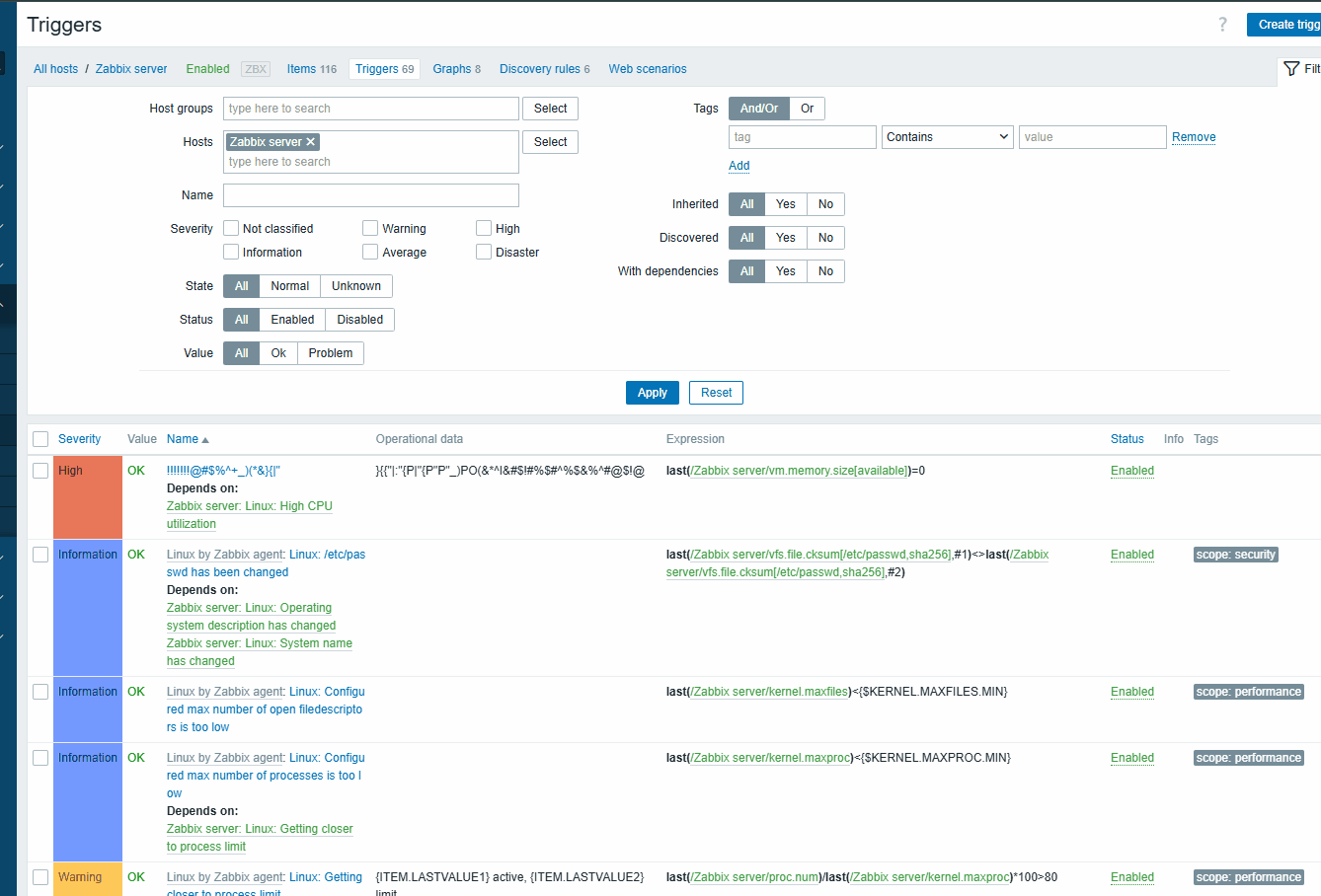
Task: Click Select next to Host groups
Action: coord(551,109)
